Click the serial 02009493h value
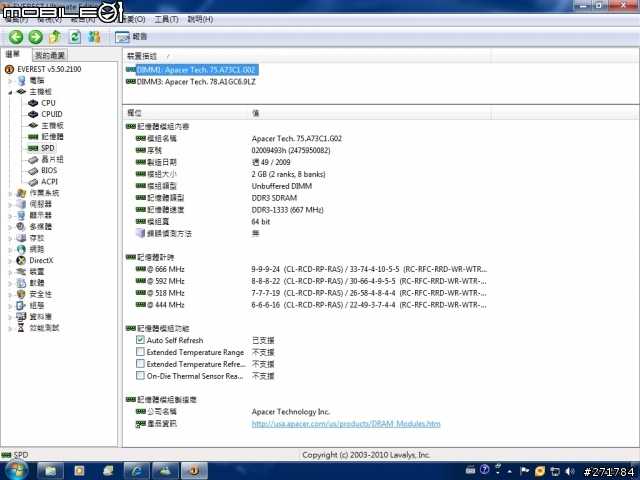 coord(291,151)
